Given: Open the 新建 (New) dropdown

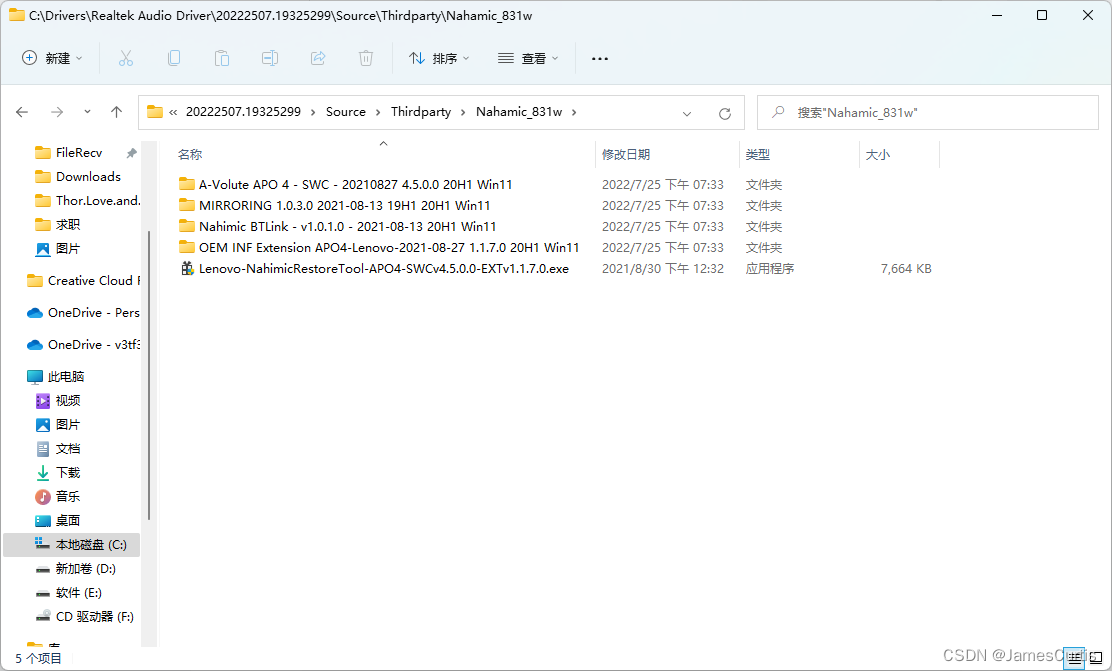Looking at the screenshot, I should pyautogui.click(x=52, y=58).
